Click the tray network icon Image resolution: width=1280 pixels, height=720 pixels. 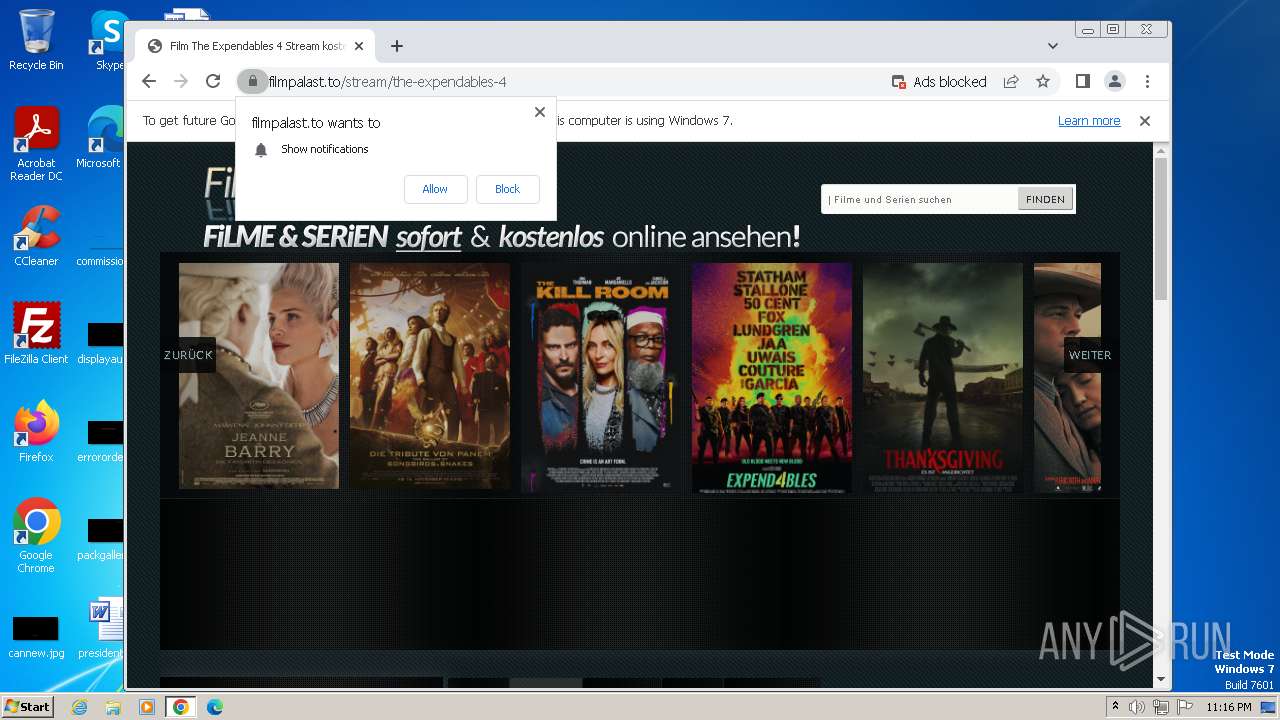[x=1160, y=707]
